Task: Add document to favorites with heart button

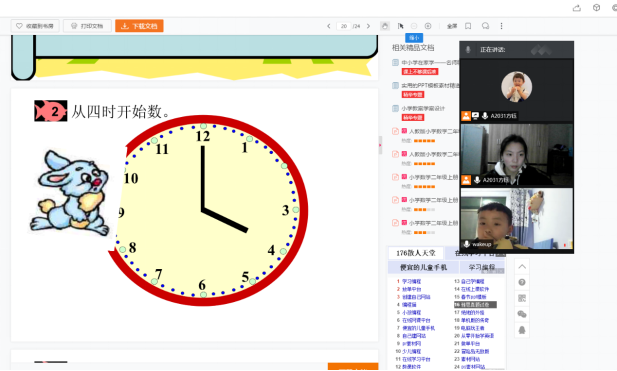Action: pos(35,26)
